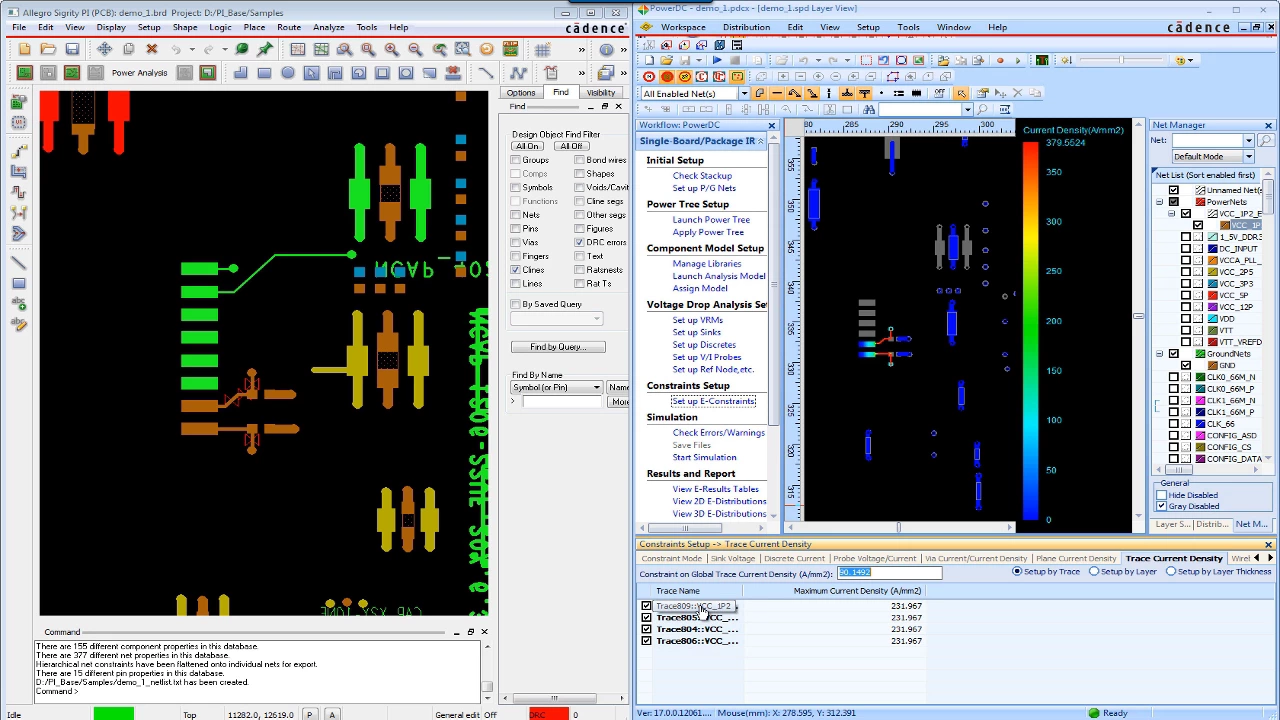The image size is (1280, 720).
Task: Toggle the Gray Disabled checkbox
Action: 1161,506
